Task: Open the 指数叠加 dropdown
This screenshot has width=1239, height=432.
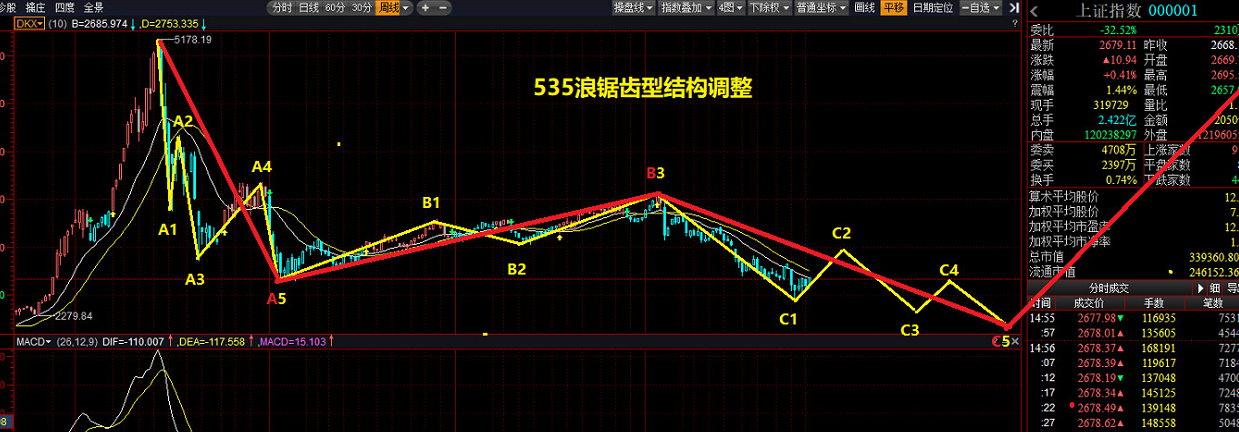Action: pyautogui.click(x=687, y=8)
